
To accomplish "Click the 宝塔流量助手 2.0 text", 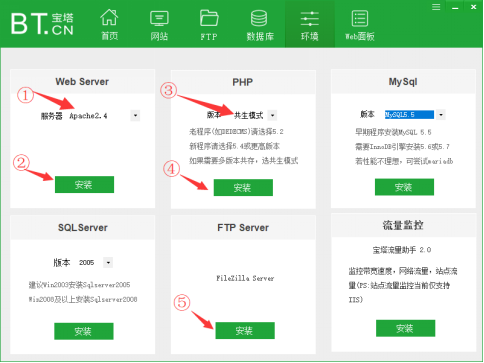I will (x=402, y=250).
